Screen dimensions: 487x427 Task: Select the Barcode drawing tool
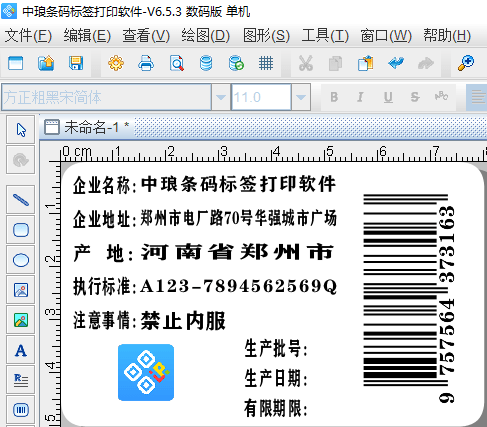pyautogui.click(x=21, y=410)
